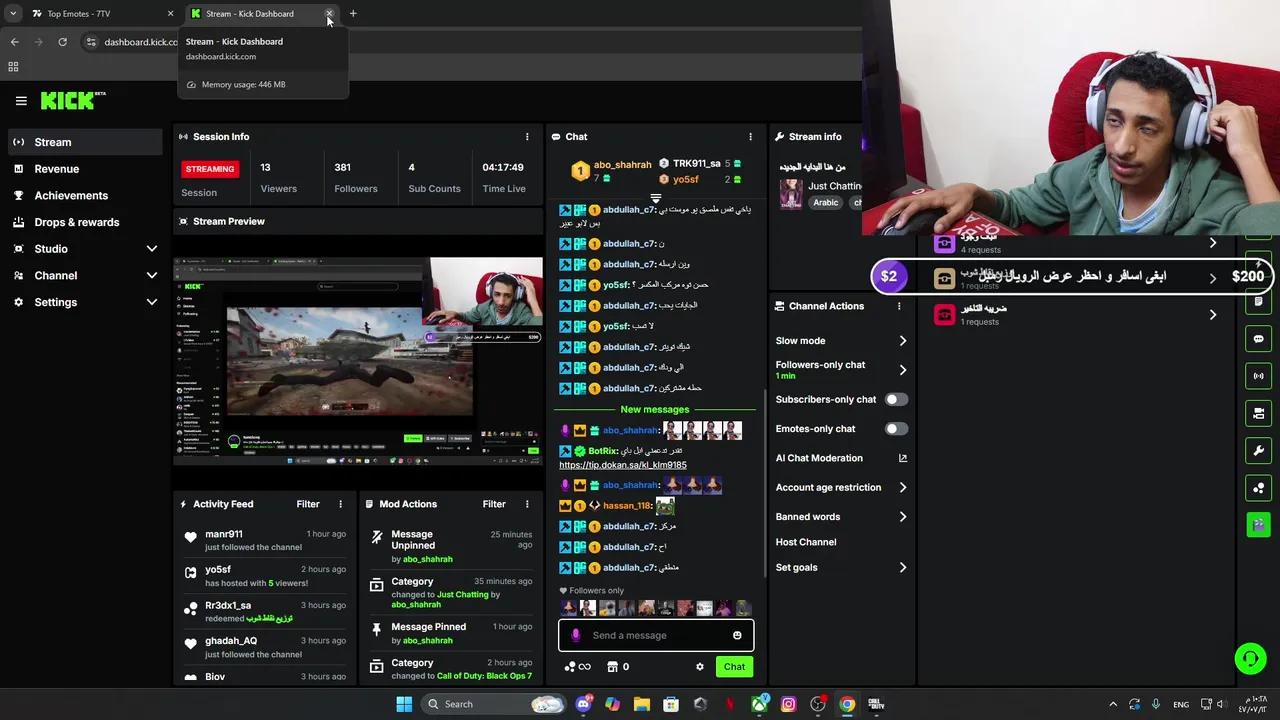
Task: Click abo_shahrah top gifter in chat header
Action: [x=611, y=171]
